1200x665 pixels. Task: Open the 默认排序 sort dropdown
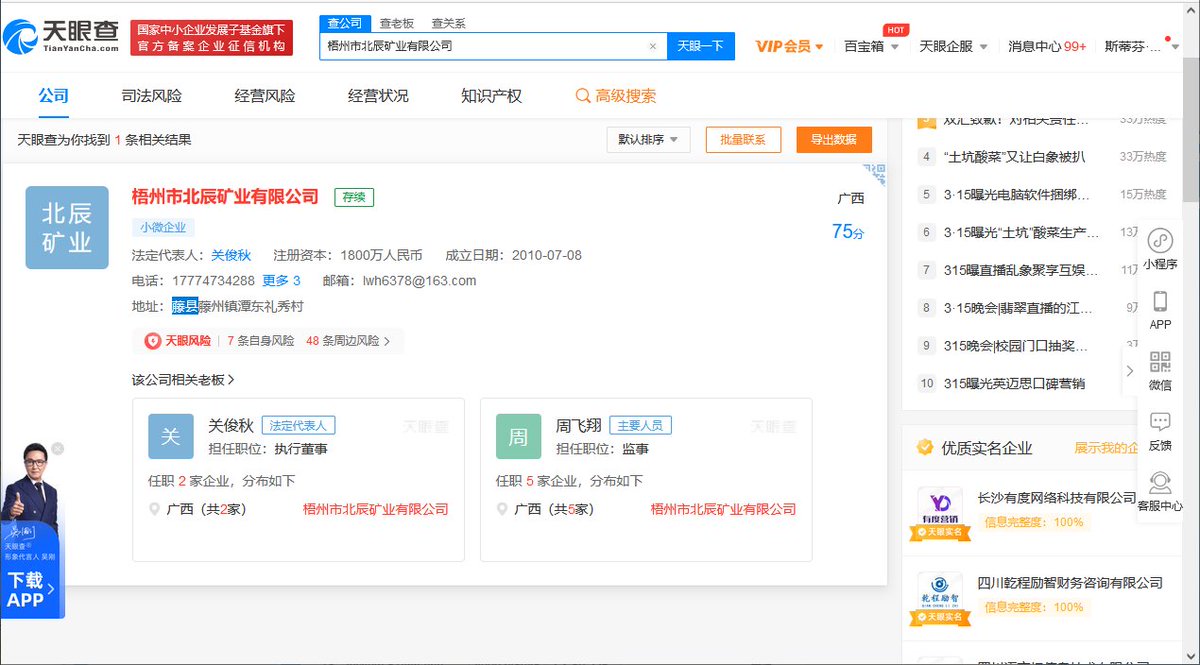[x=648, y=140]
